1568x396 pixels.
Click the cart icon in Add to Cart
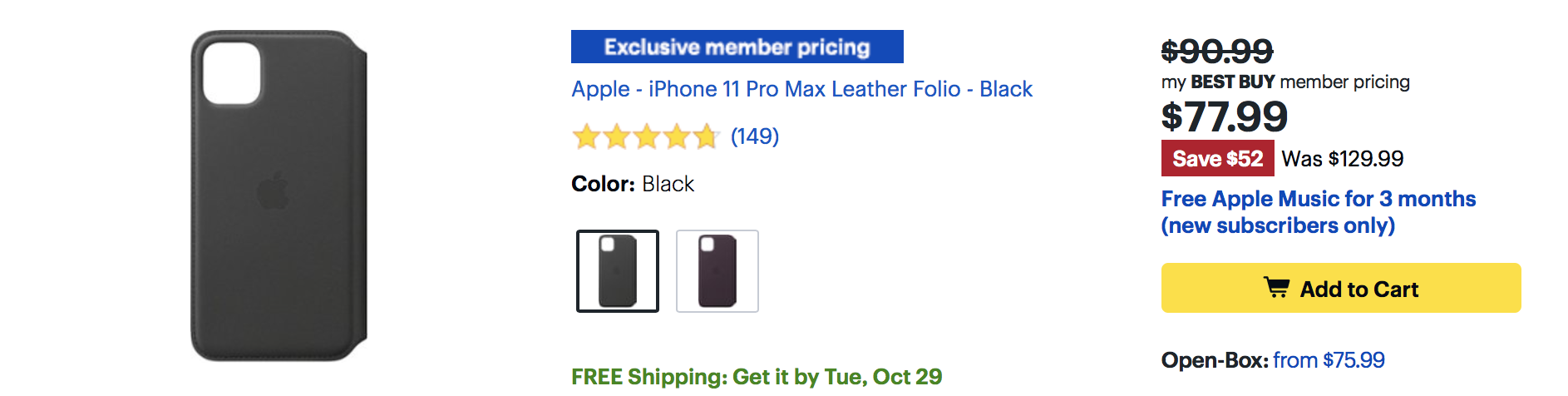pos(1276,288)
